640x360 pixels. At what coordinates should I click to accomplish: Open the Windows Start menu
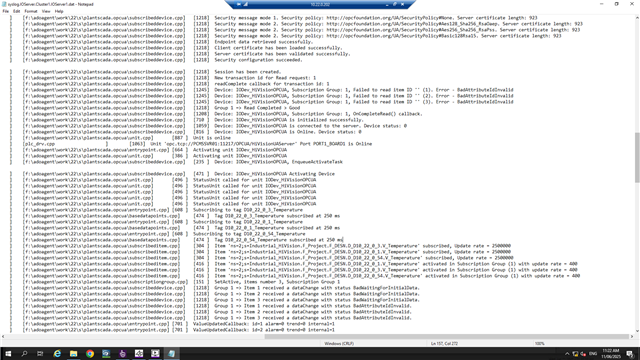click(8, 353)
